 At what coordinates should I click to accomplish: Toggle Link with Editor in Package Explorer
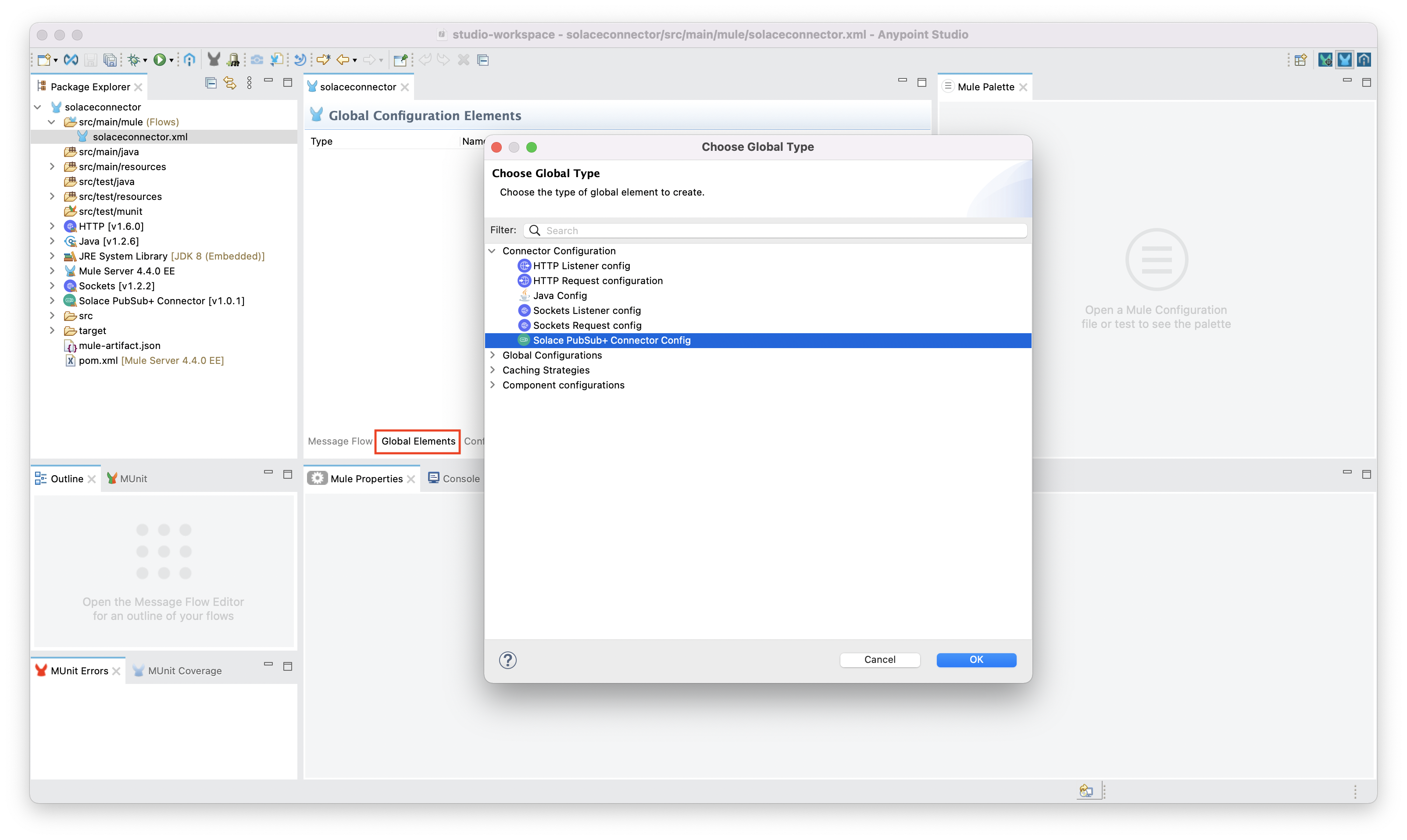point(230,83)
